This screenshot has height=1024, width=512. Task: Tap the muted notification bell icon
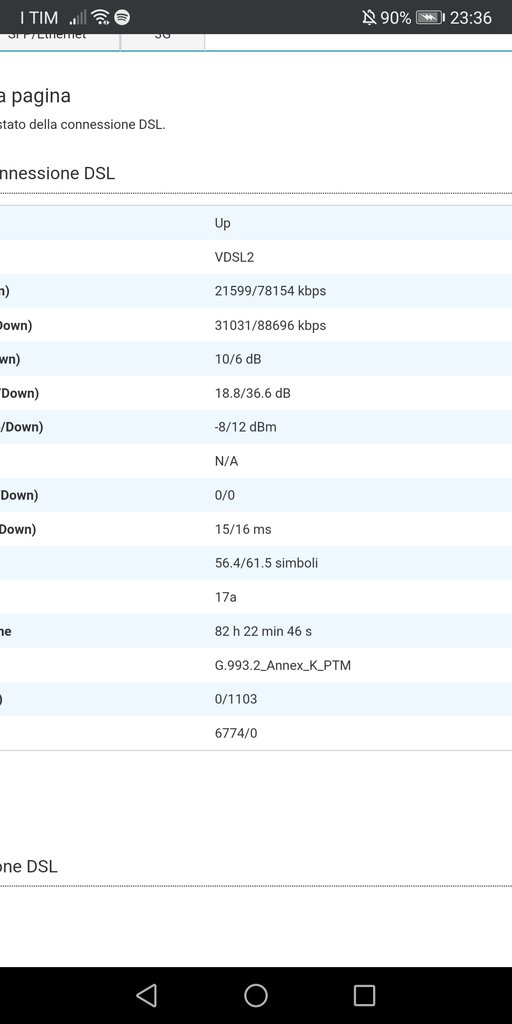(369, 18)
